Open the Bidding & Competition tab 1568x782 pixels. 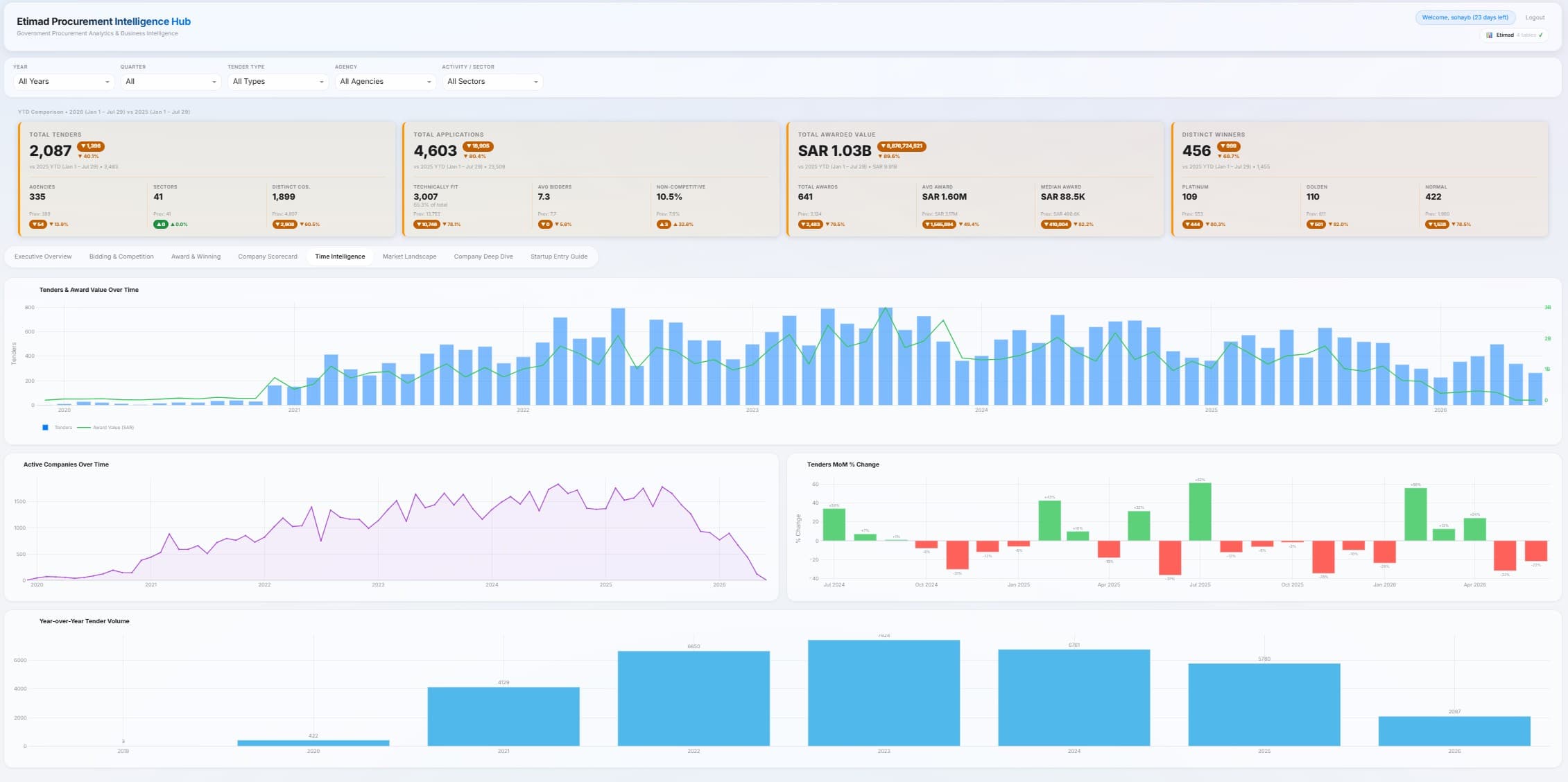tap(121, 257)
